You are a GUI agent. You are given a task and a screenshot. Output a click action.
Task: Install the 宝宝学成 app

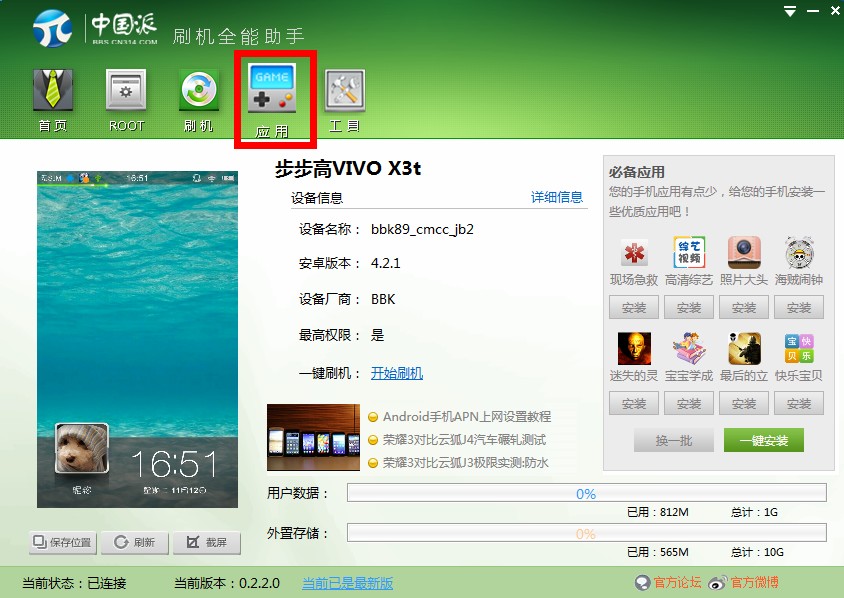pos(689,403)
